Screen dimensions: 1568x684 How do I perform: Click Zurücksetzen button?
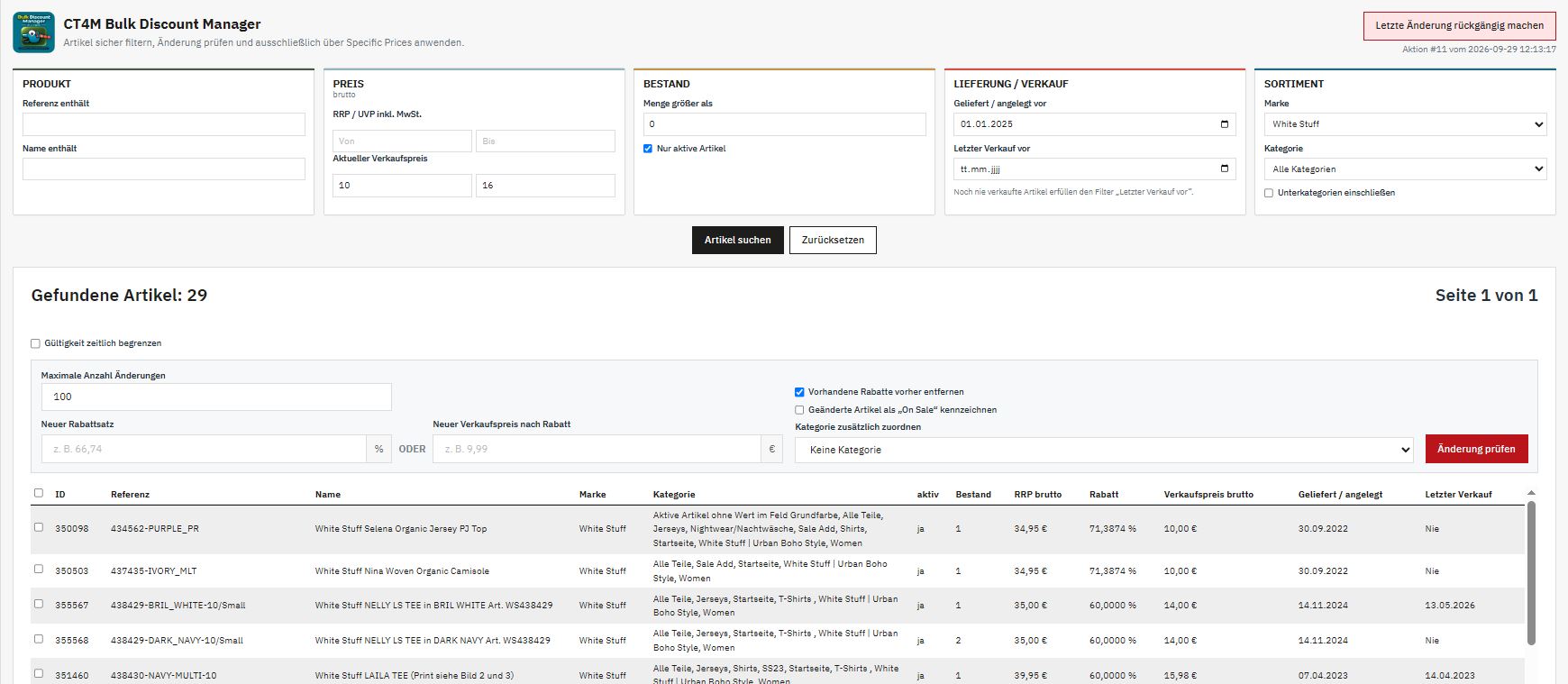833,240
